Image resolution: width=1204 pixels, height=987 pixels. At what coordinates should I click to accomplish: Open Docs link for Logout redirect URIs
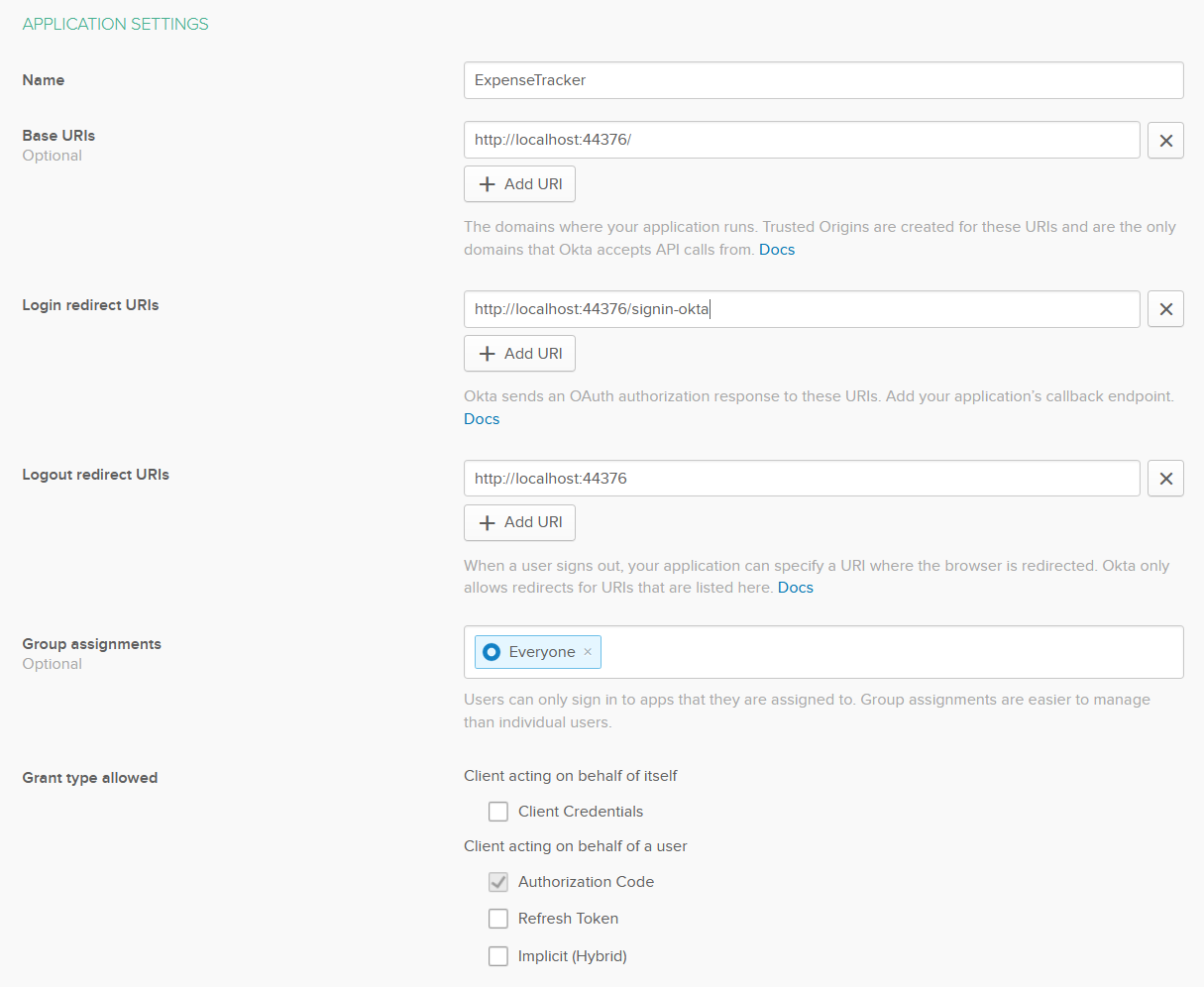(796, 588)
